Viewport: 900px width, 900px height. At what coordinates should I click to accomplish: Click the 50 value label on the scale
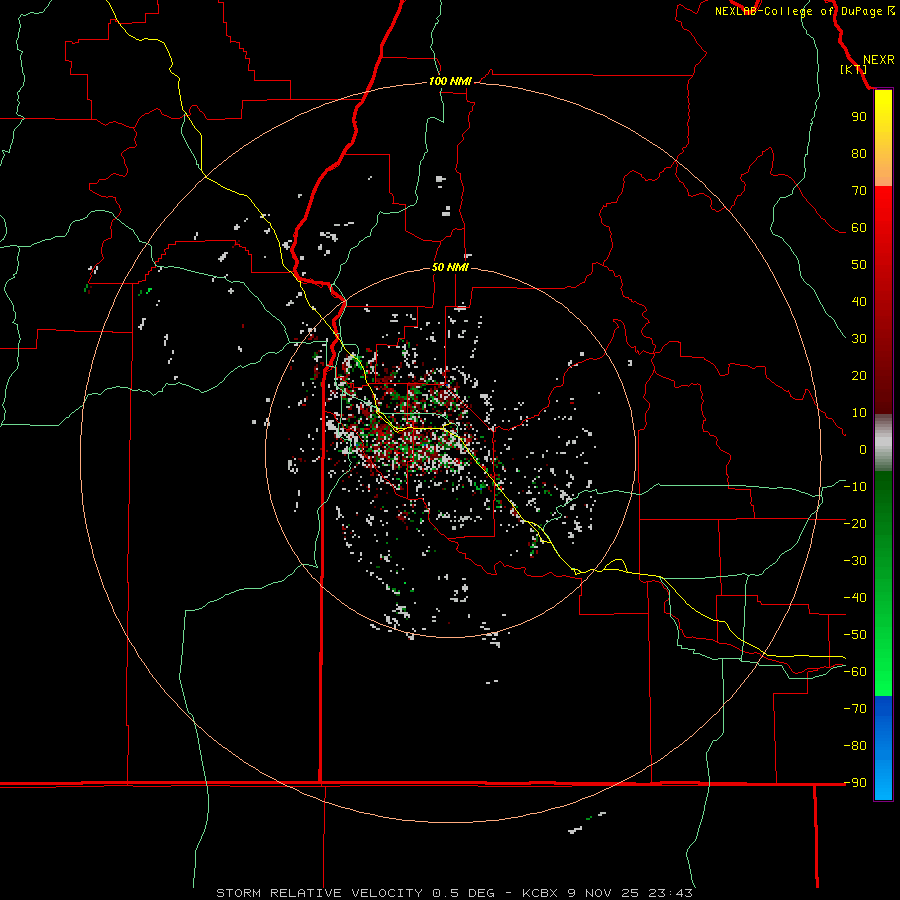pos(859,265)
